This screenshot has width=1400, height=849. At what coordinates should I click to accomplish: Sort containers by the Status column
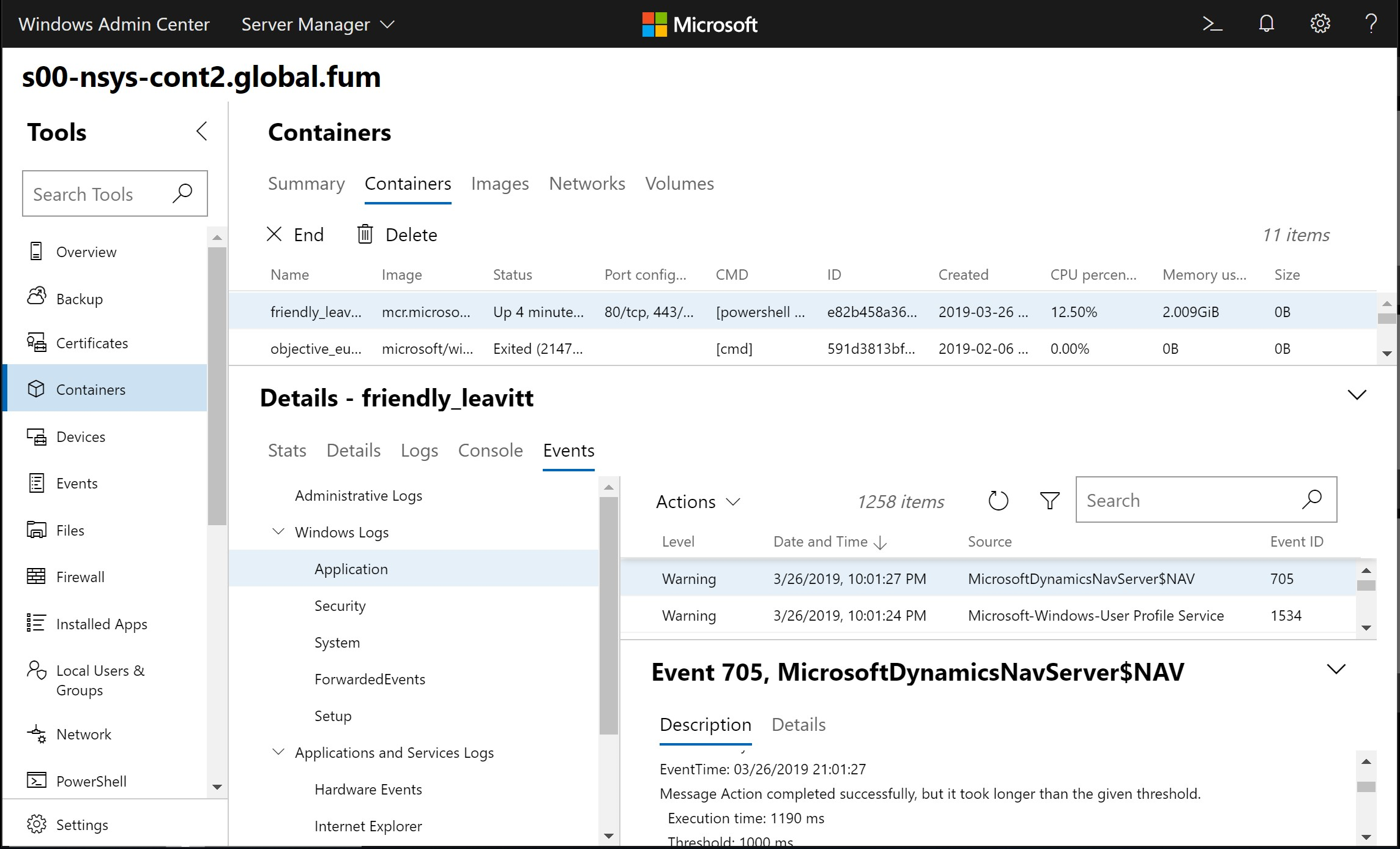[x=513, y=275]
